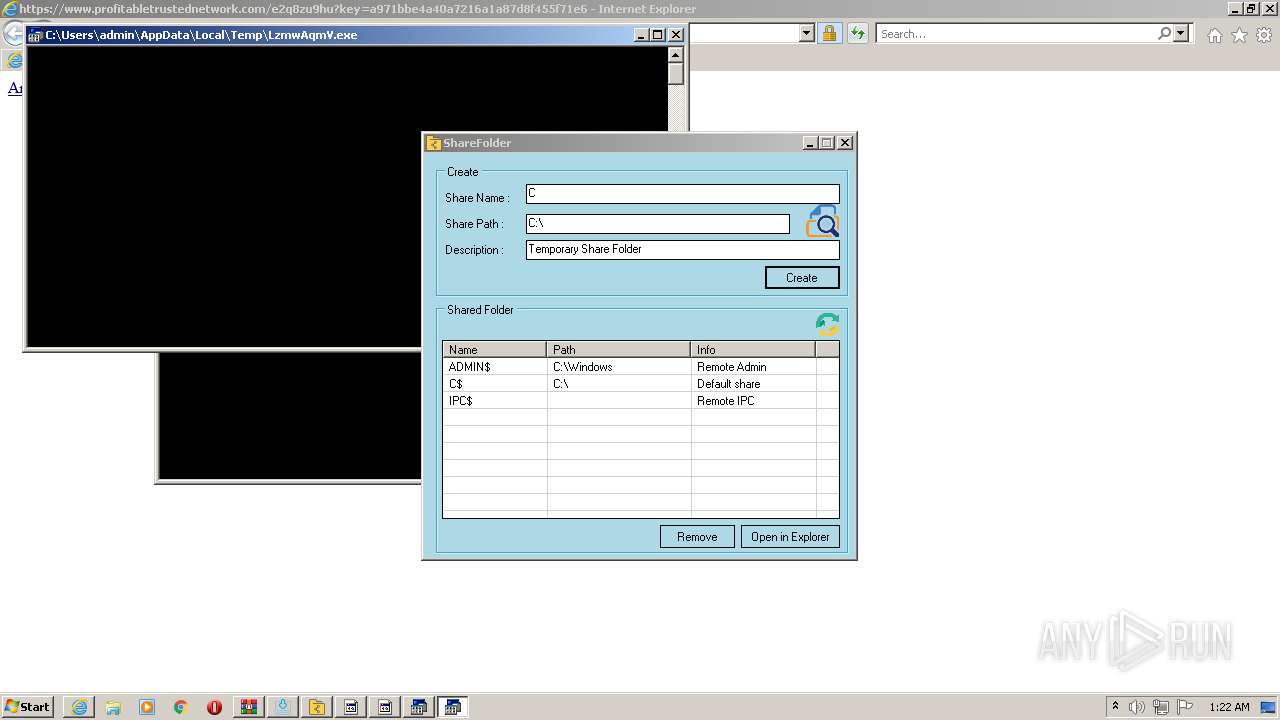
Task: Open the search provider dropdown arrow
Action: click(1181, 34)
